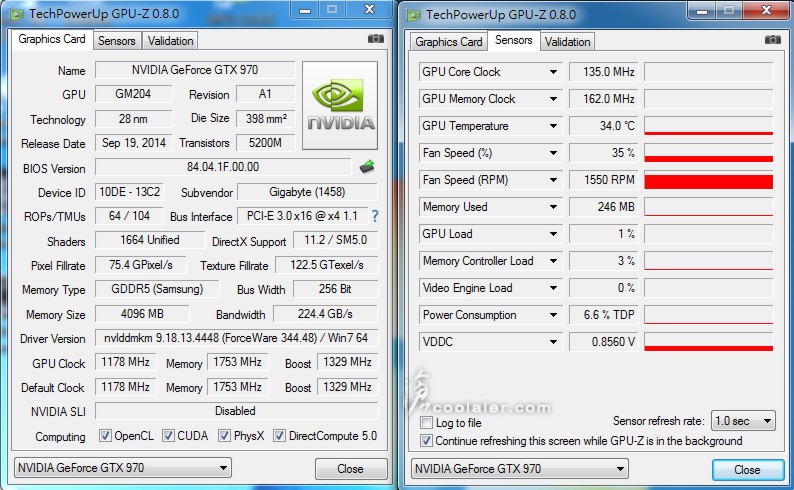
Task: Click the Die Size value 398 mm²
Action: point(266,118)
